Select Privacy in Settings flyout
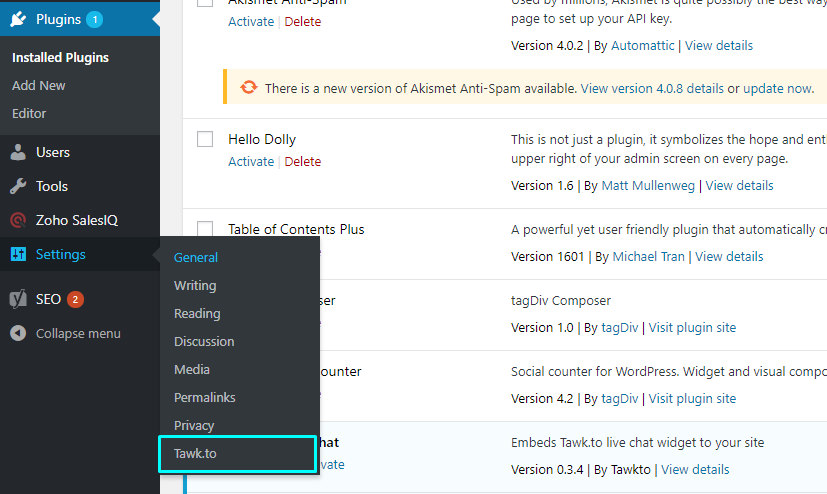Screen dimensions: 827x494 (x=194, y=425)
